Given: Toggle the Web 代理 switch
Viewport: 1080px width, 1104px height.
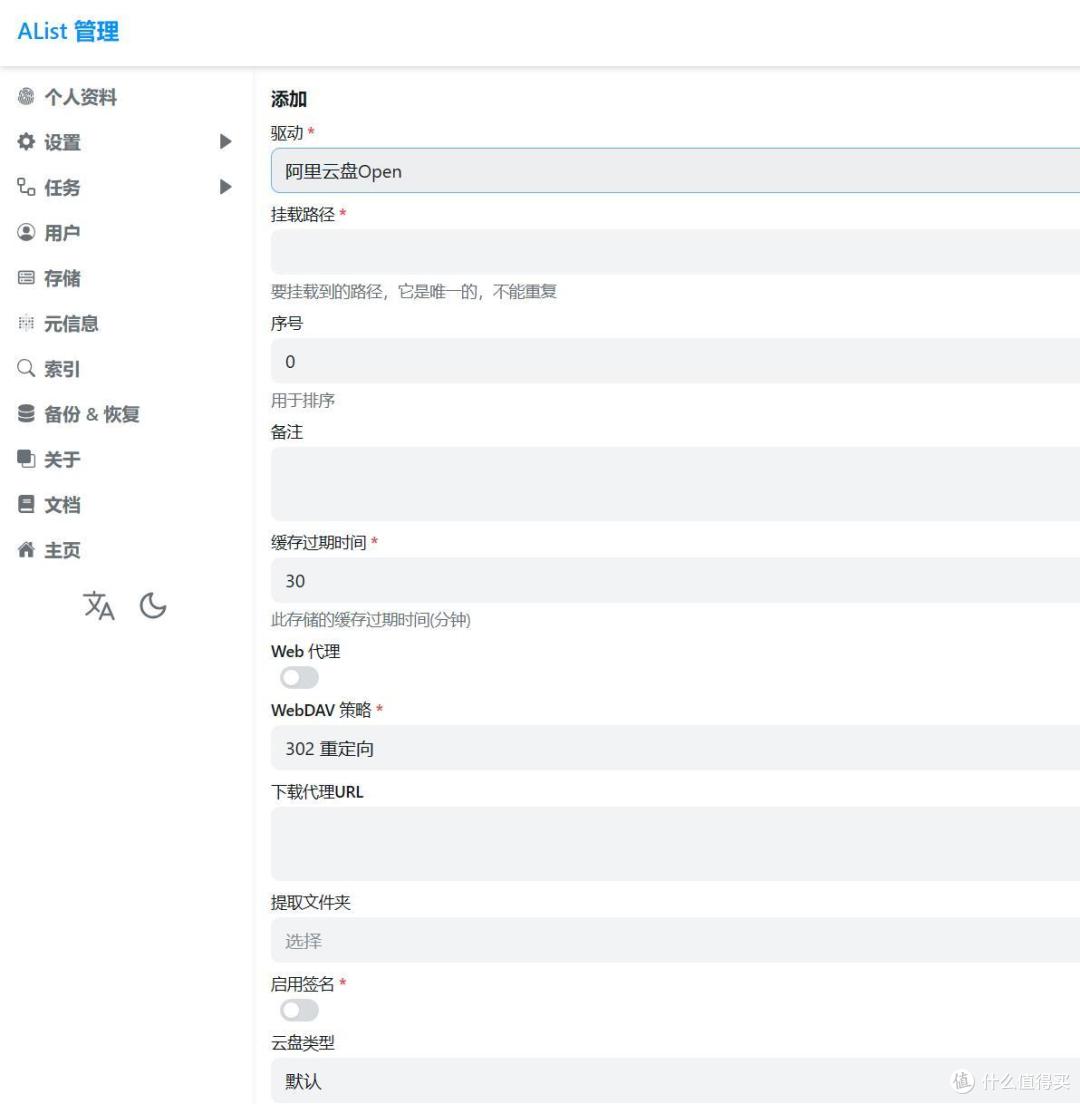Looking at the screenshot, I should [299, 678].
